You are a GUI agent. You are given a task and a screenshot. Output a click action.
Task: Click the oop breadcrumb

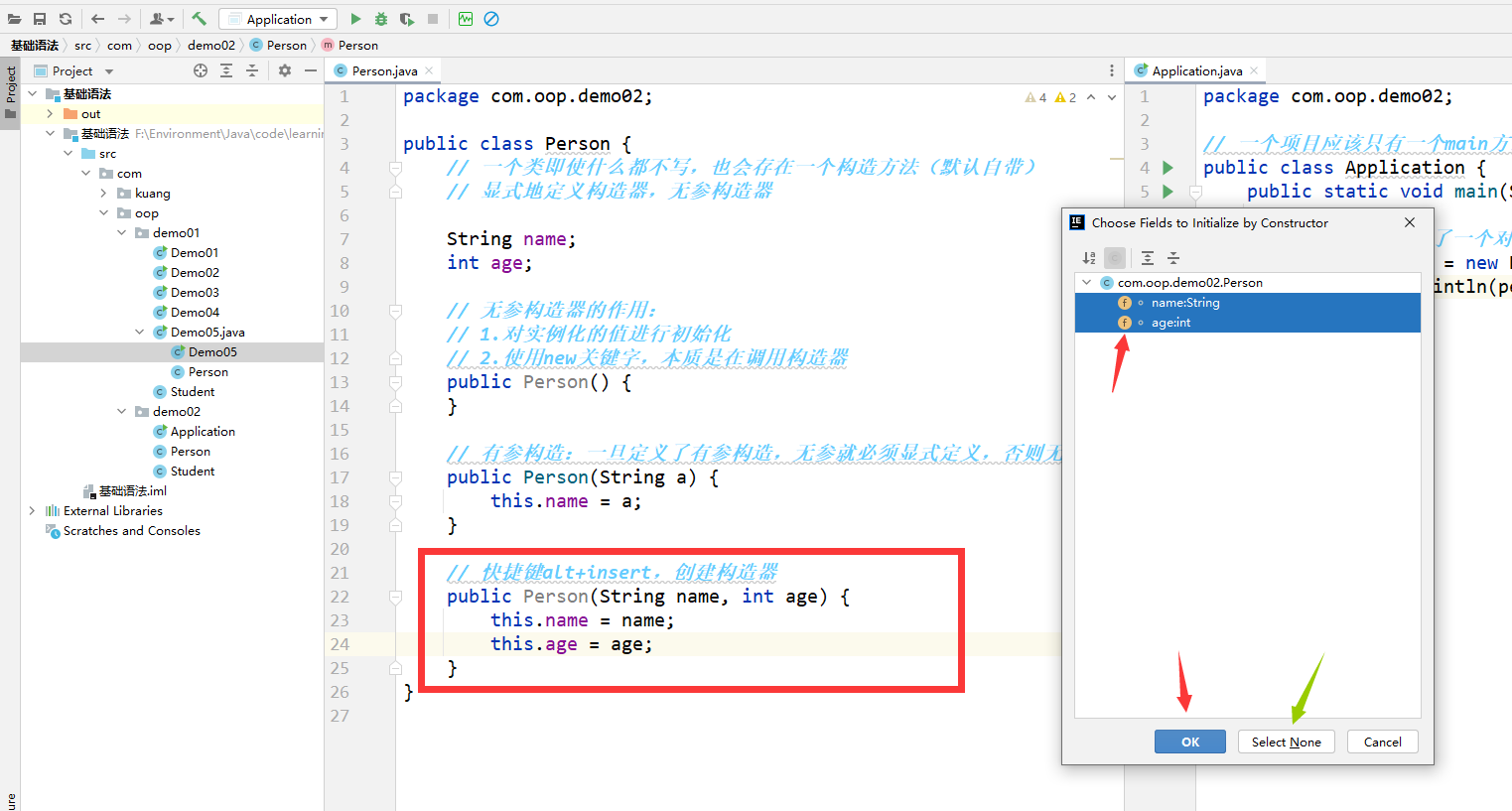click(159, 46)
